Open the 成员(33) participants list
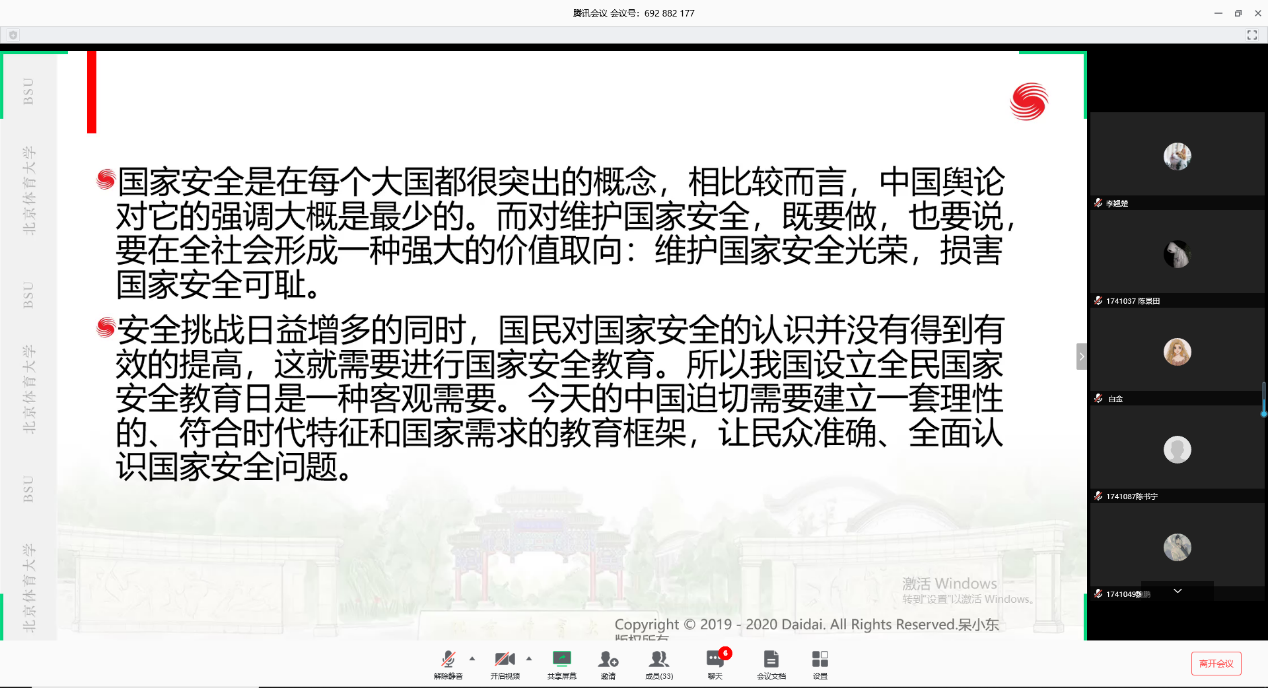This screenshot has height=688, width=1268. coord(660,662)
